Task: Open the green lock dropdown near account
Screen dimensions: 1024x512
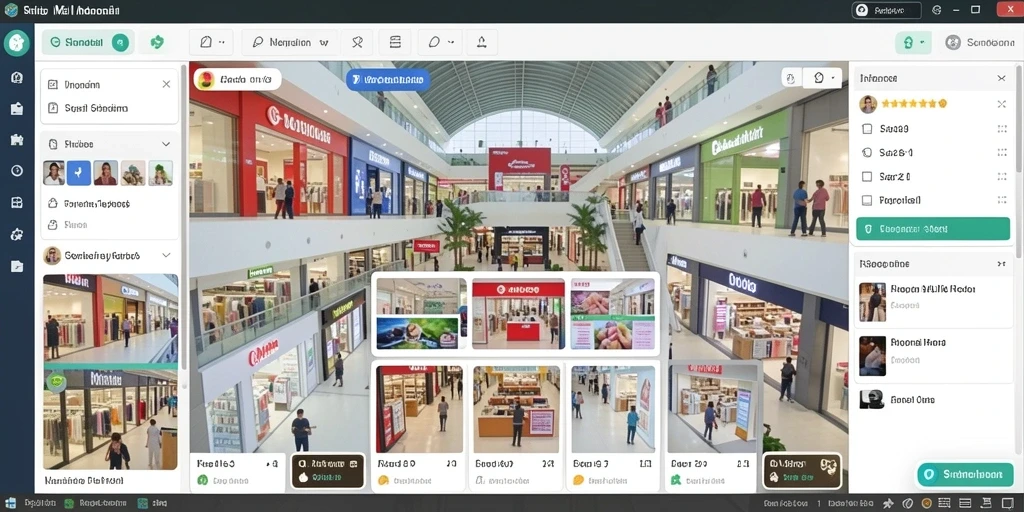Action: tap(913, 43)
